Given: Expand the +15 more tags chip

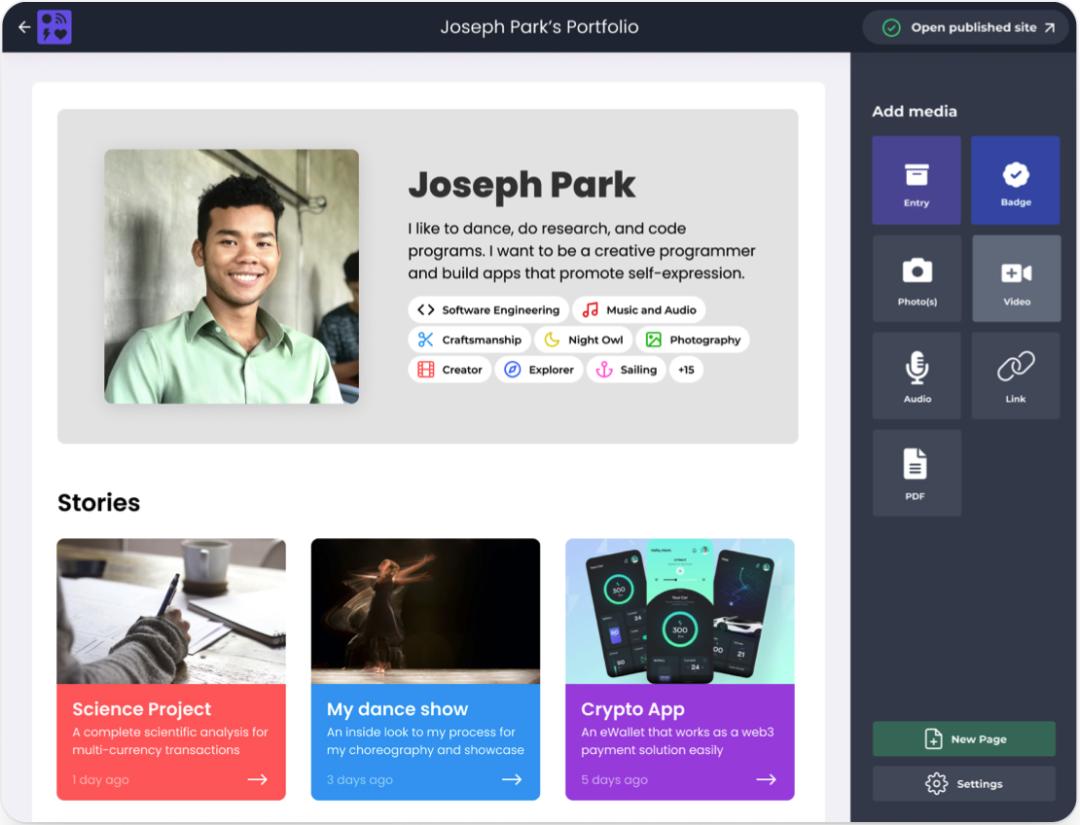Looking at the screenshot, I should coord(686,370).
